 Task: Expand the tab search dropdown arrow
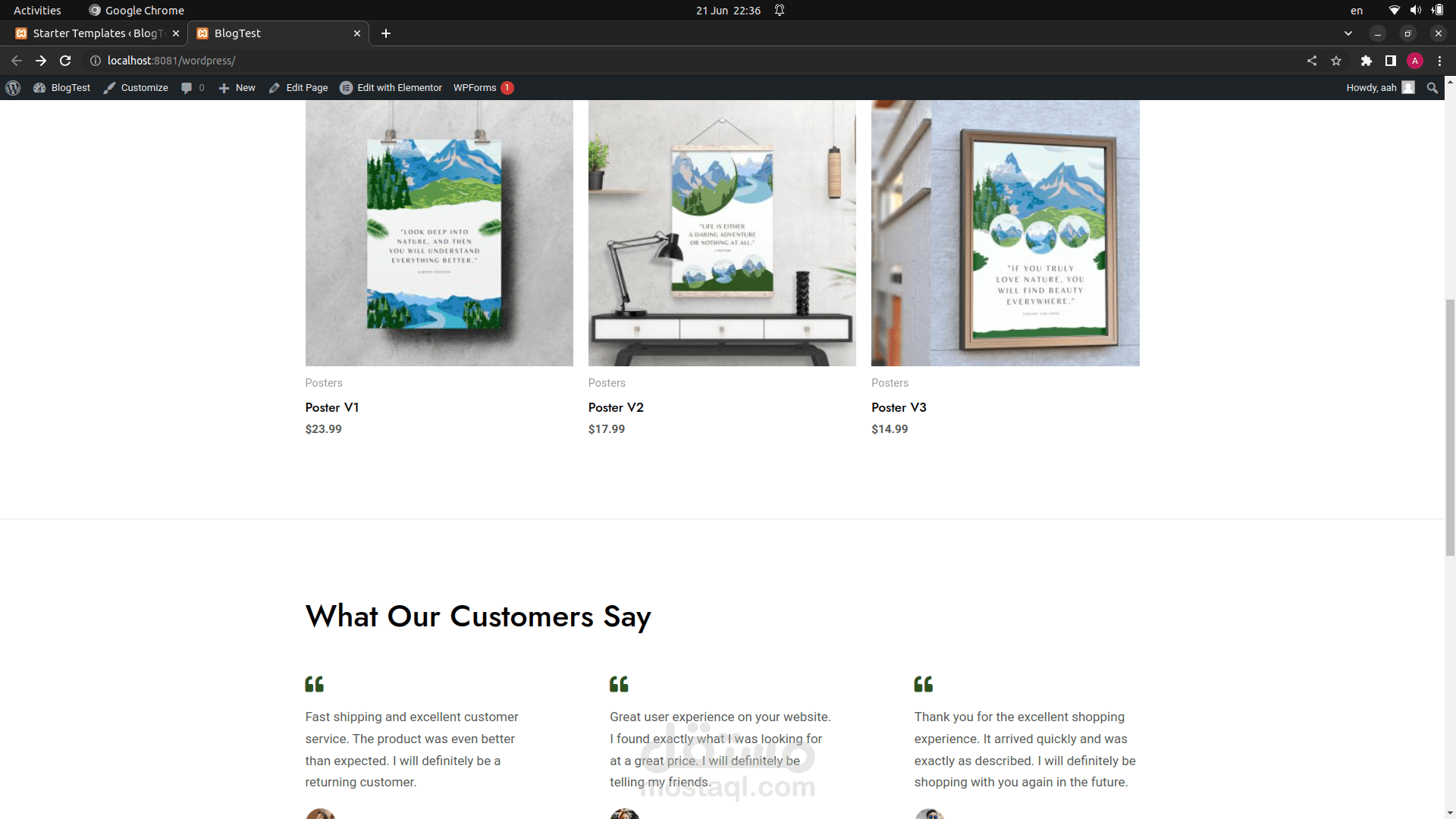[x=1348, y=33]
